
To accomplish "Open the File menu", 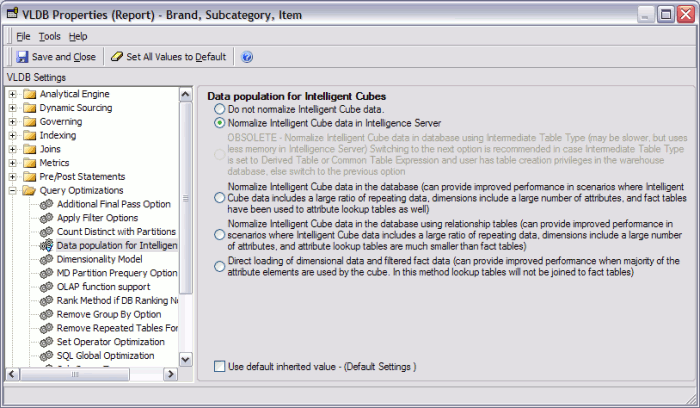I will (x=23, y=36).
